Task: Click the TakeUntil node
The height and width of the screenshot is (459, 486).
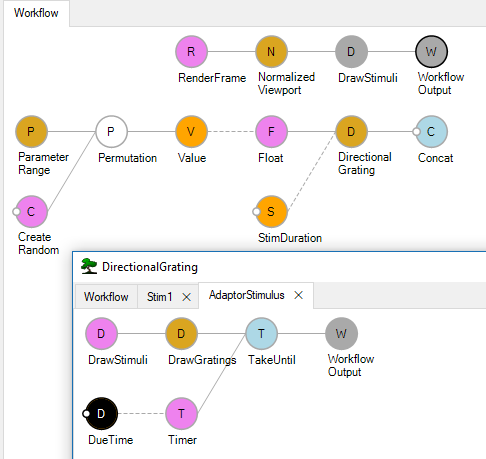Action: pyautogui.click(x=261, y=333)
